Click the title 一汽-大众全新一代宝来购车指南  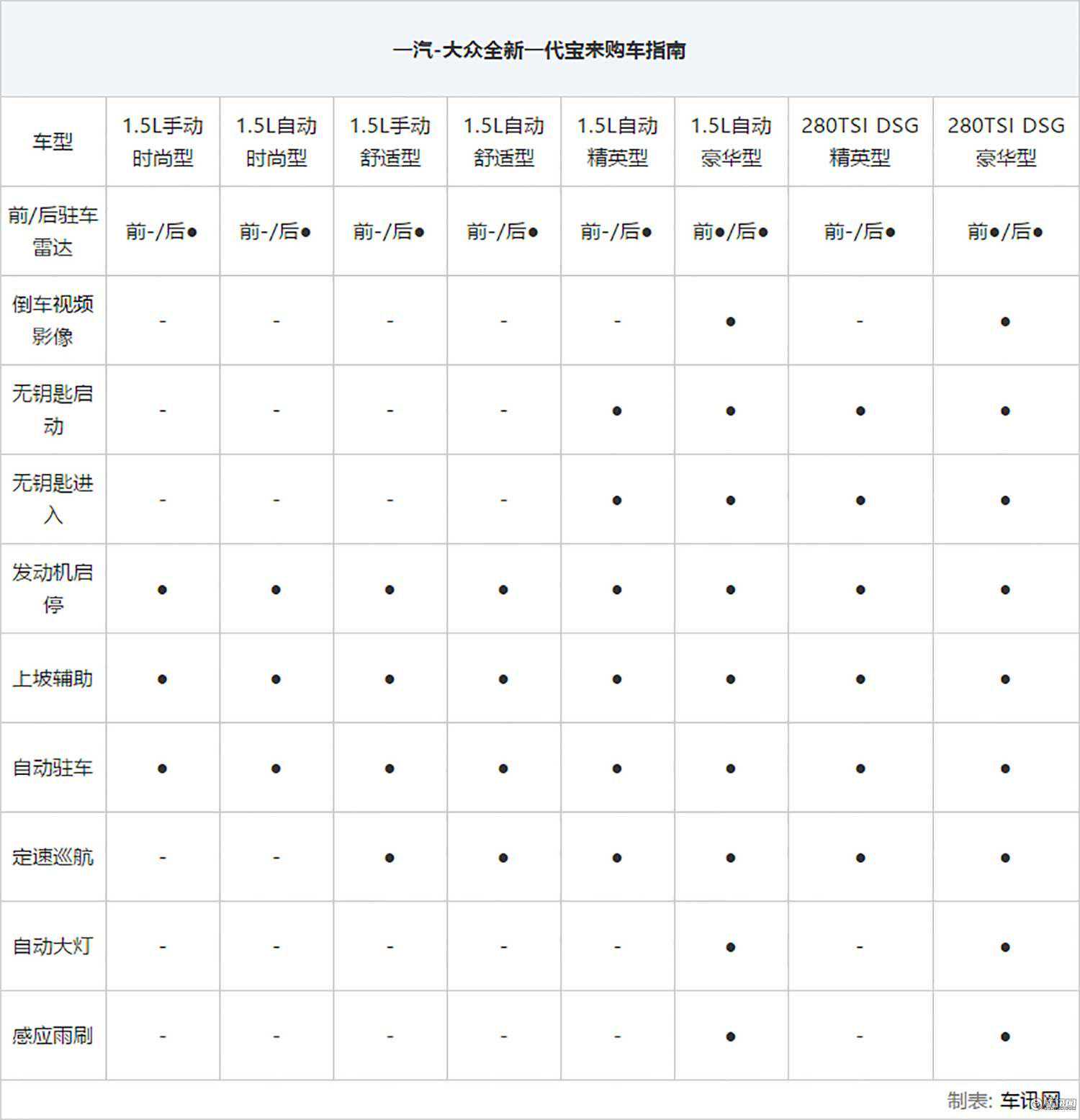coord(539,50)
